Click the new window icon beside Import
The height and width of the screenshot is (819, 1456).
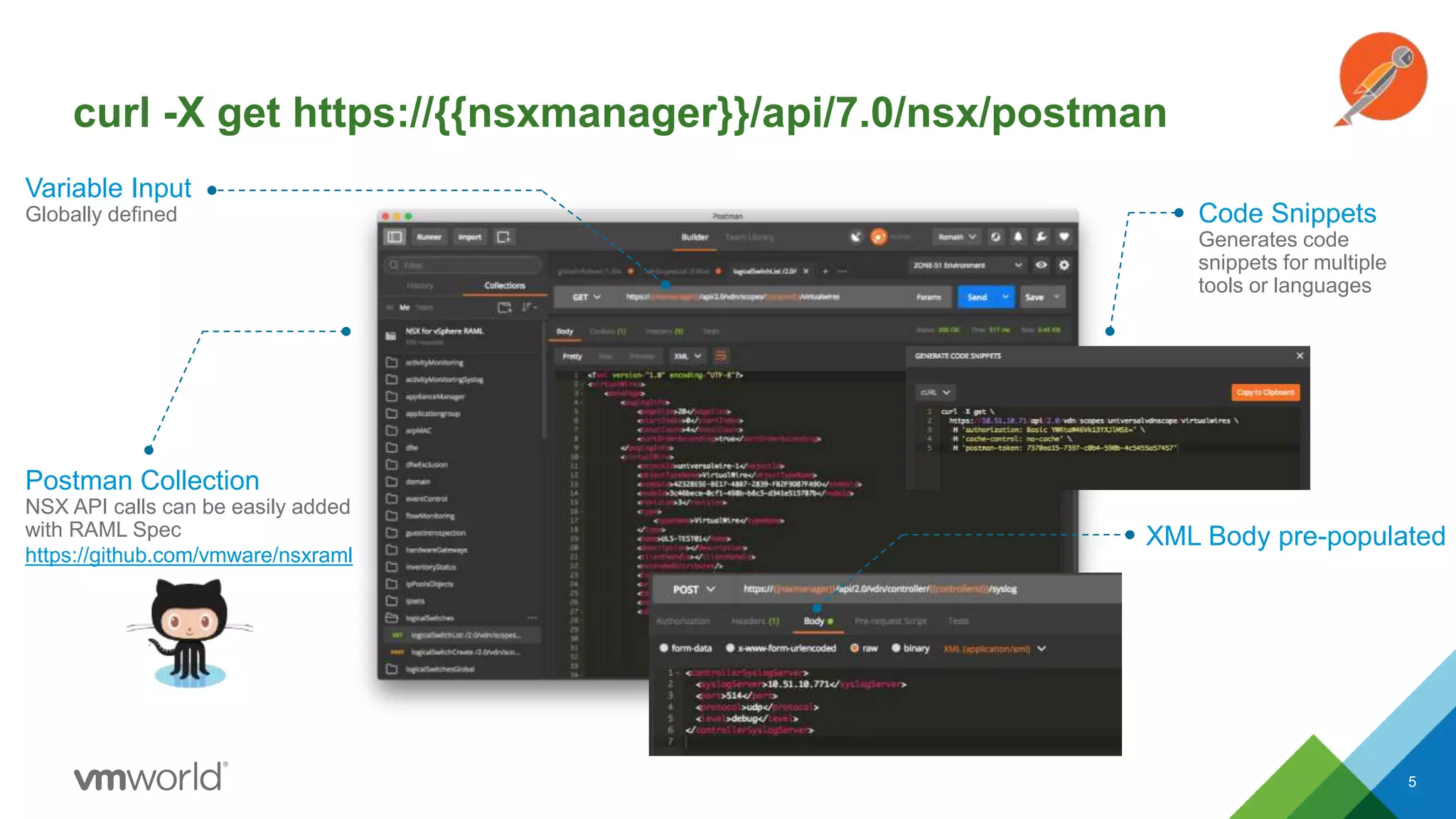503,237
